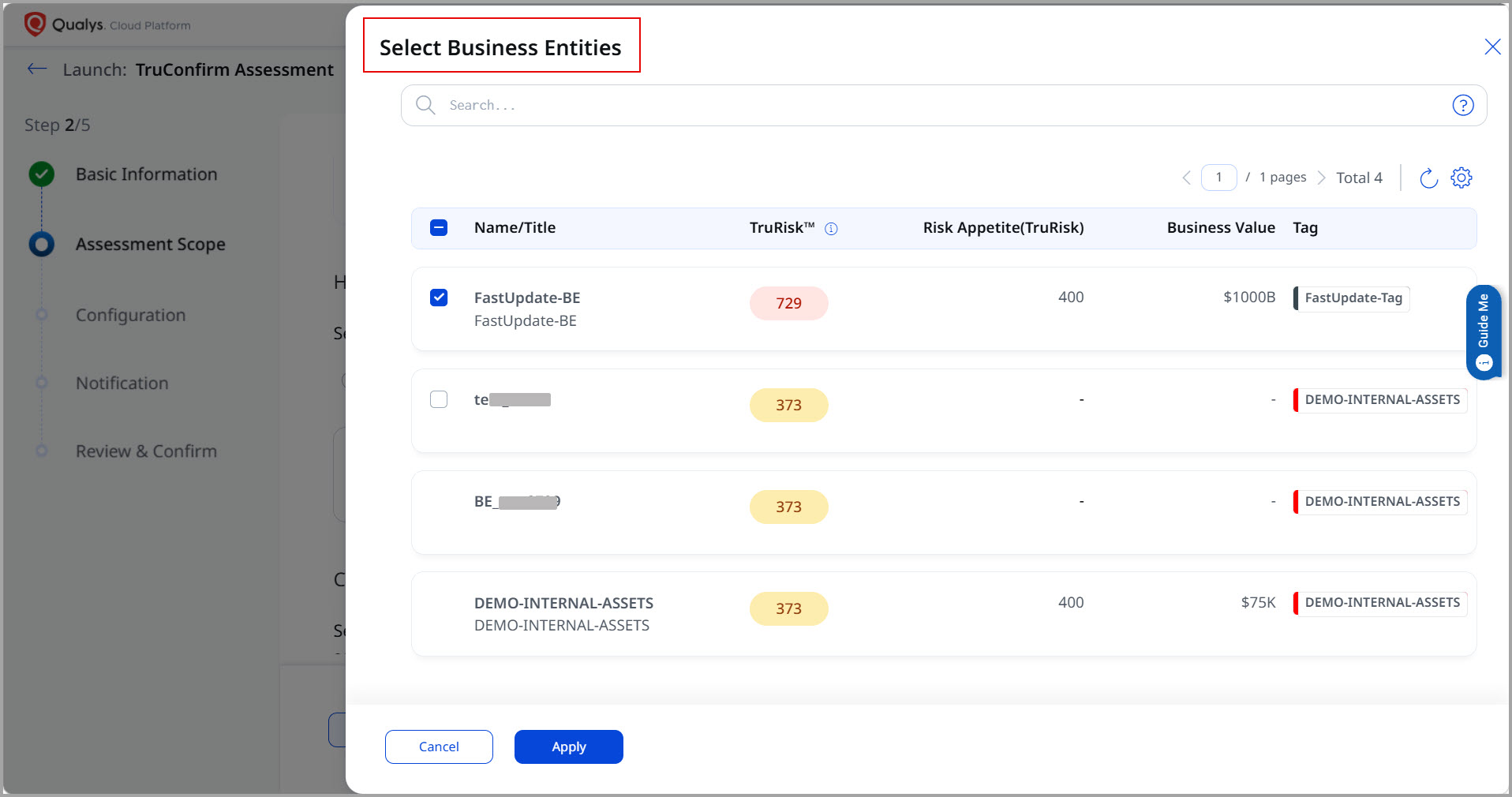Click the 'BE_' entity name
The image size is (1512, 797).
click(x=517, y=501)
